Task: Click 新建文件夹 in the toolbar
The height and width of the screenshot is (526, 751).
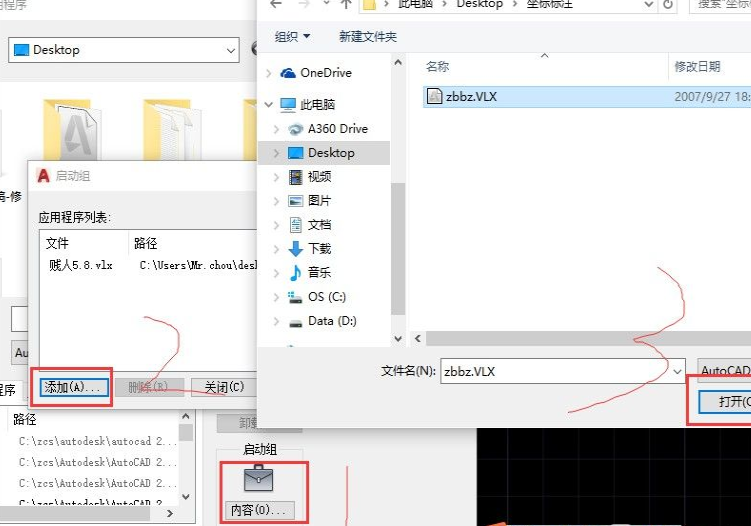Action: (367, 37)
